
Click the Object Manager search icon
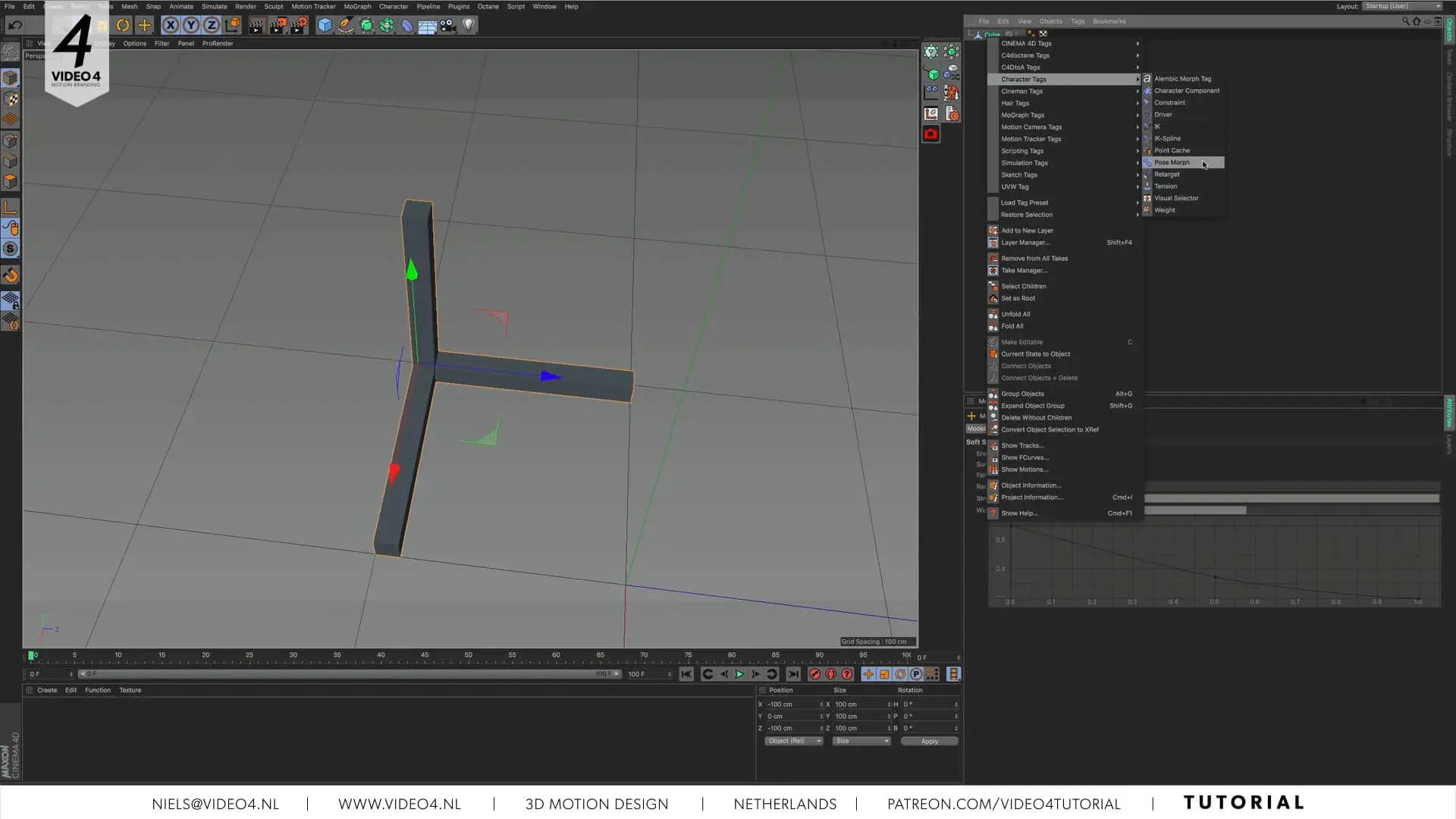[x=1405, y=21]
